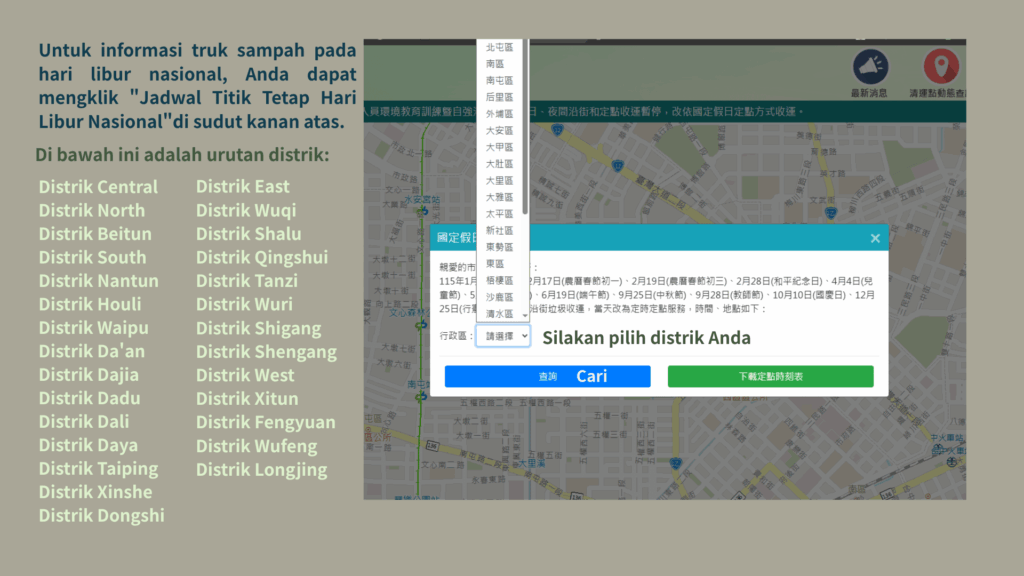Viewport: 1024px width, 576px height.
Task: Select 太平區 from the district list
Action: pos(500,214)
